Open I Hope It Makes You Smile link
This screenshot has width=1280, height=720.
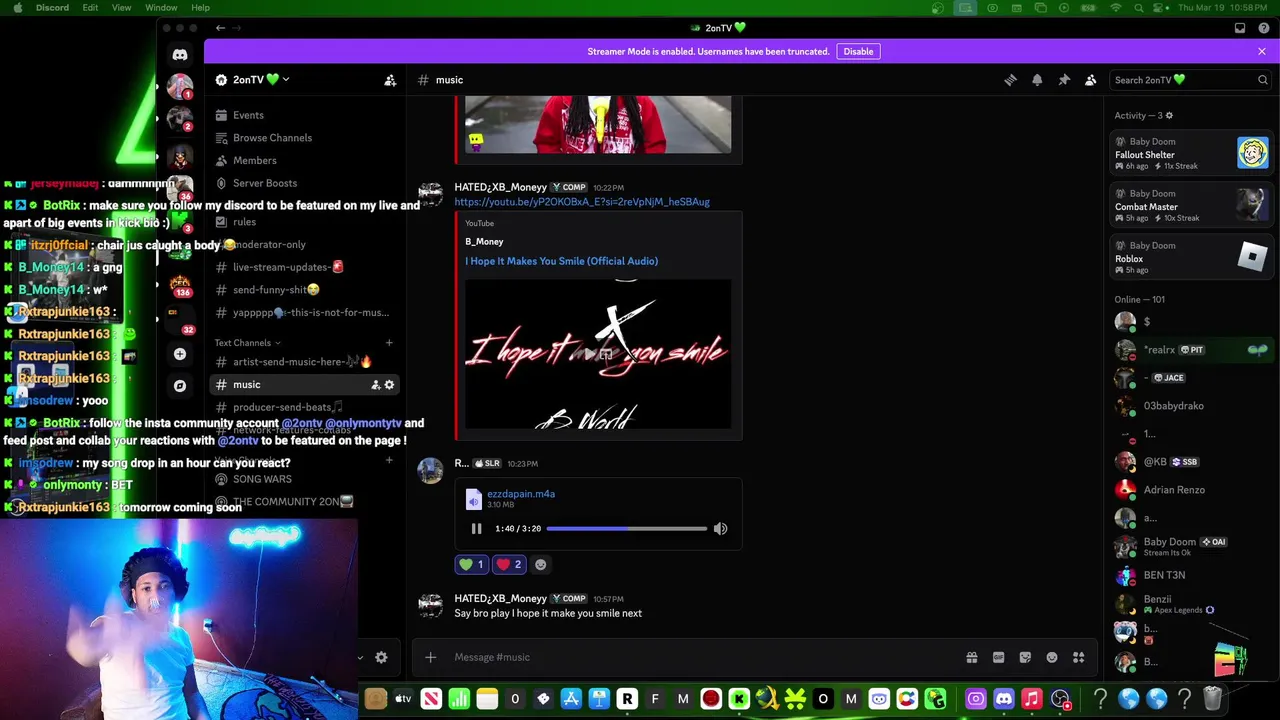561,261
